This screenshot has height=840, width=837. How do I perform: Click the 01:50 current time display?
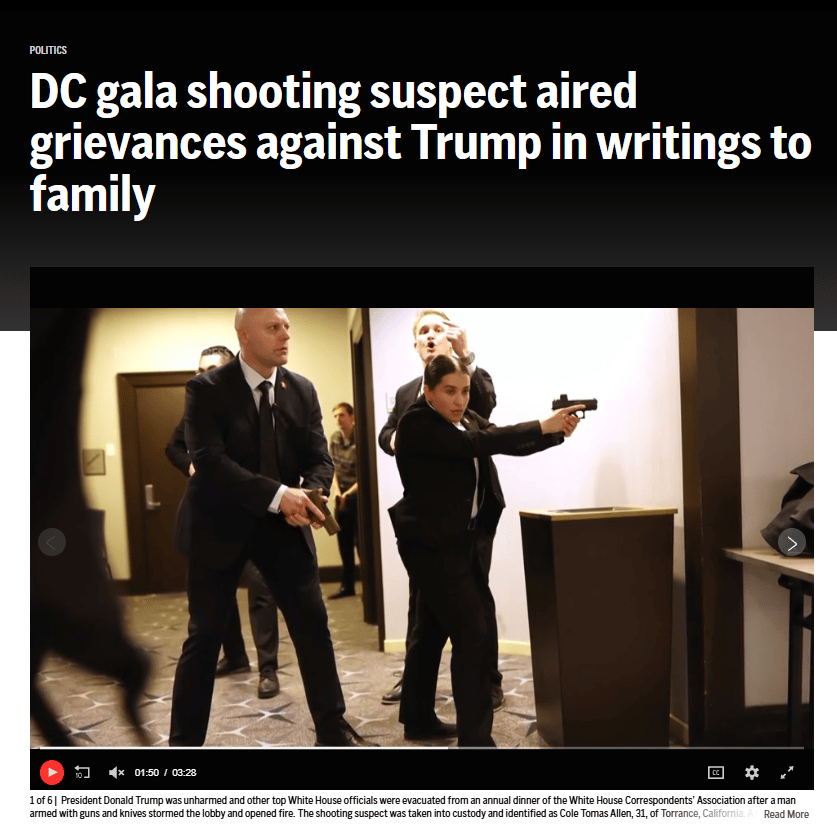coord(146,772)
